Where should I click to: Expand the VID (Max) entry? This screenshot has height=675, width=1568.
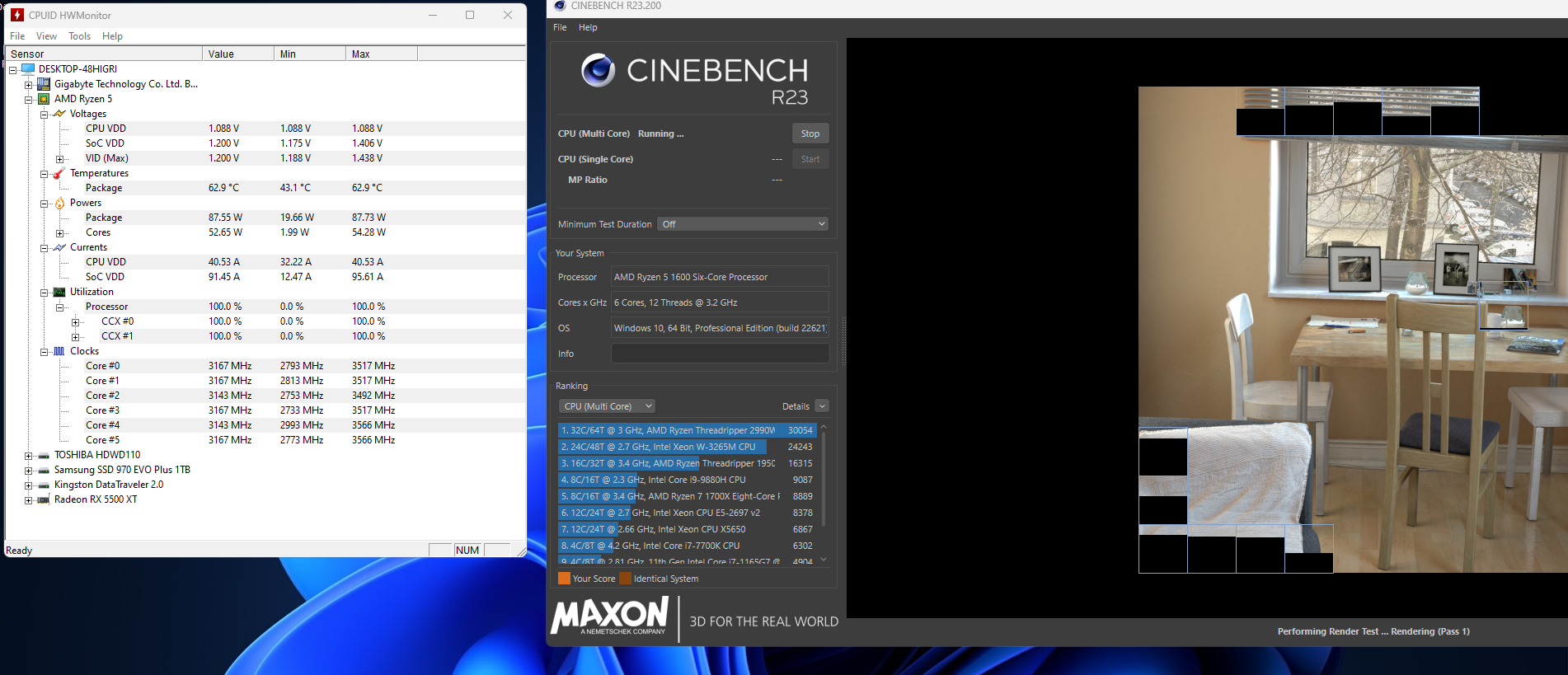pyautogui.click(x=60, y=159)
